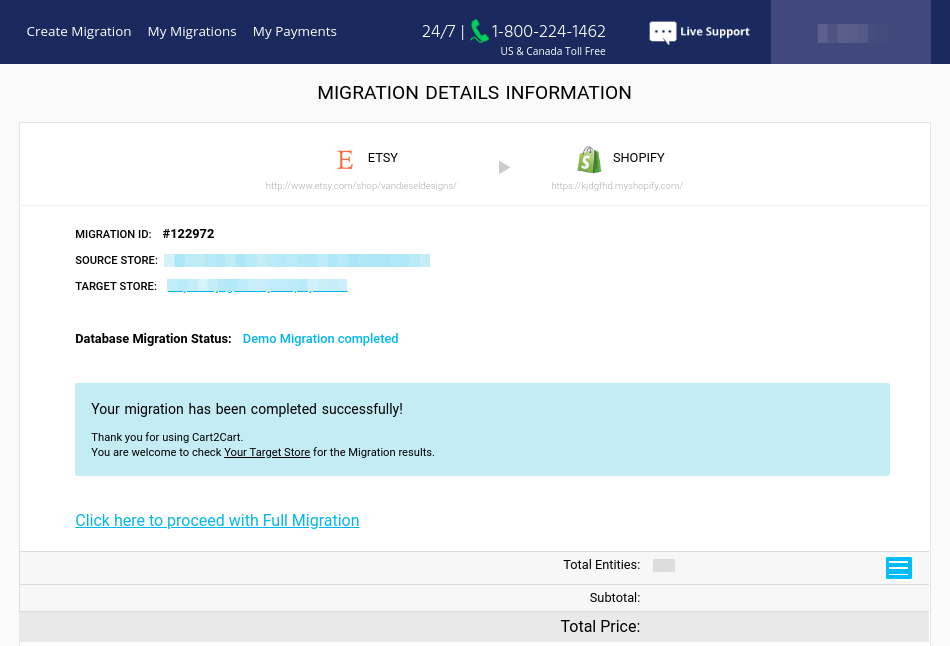Click the arrow between Etsy and Shopify

click(504, 167)
